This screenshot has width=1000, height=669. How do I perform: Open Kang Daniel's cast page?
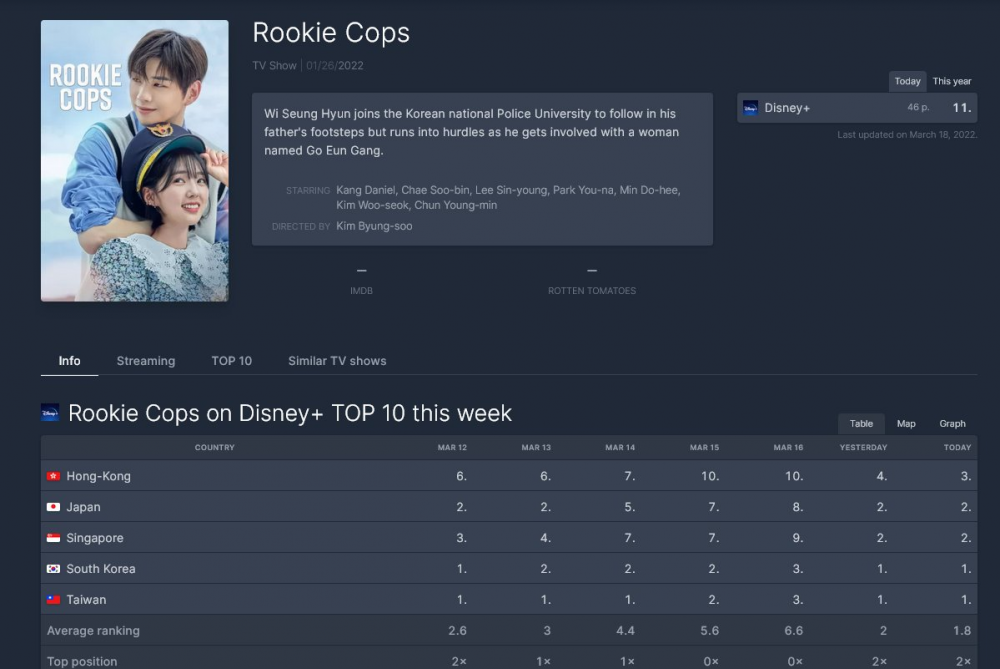(x=366, y=190)
